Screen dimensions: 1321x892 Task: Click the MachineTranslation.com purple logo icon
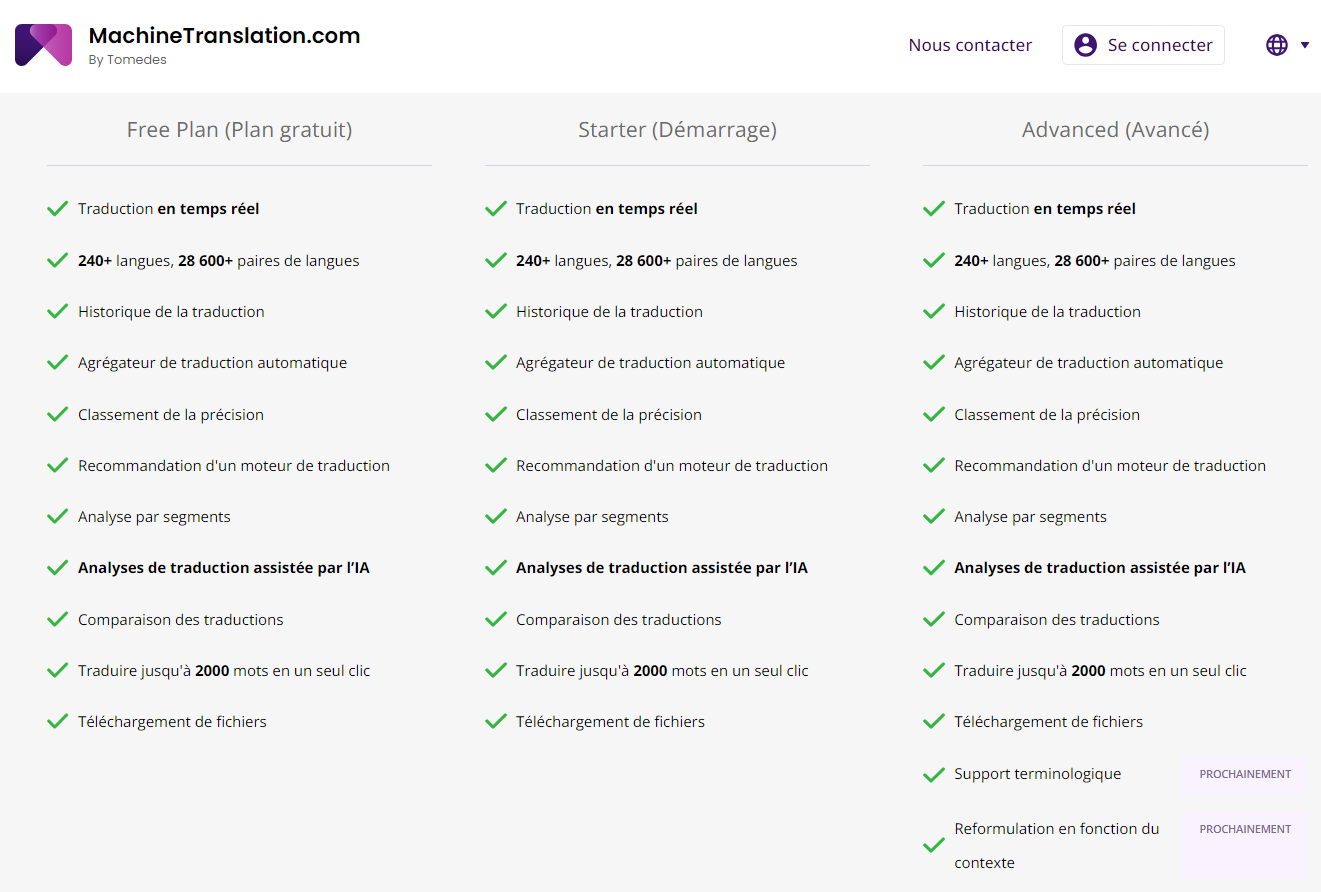[x=43, y=45]
